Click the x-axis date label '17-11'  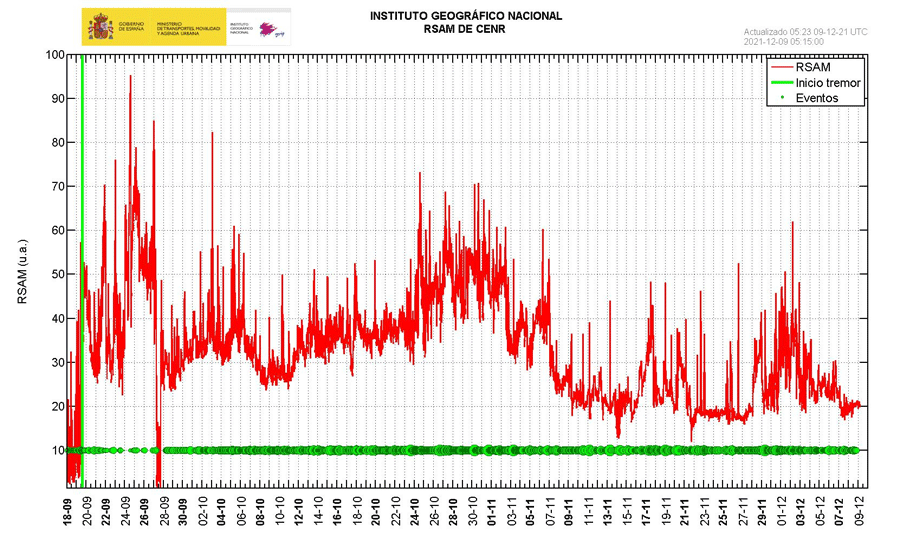tap(646, 512)
